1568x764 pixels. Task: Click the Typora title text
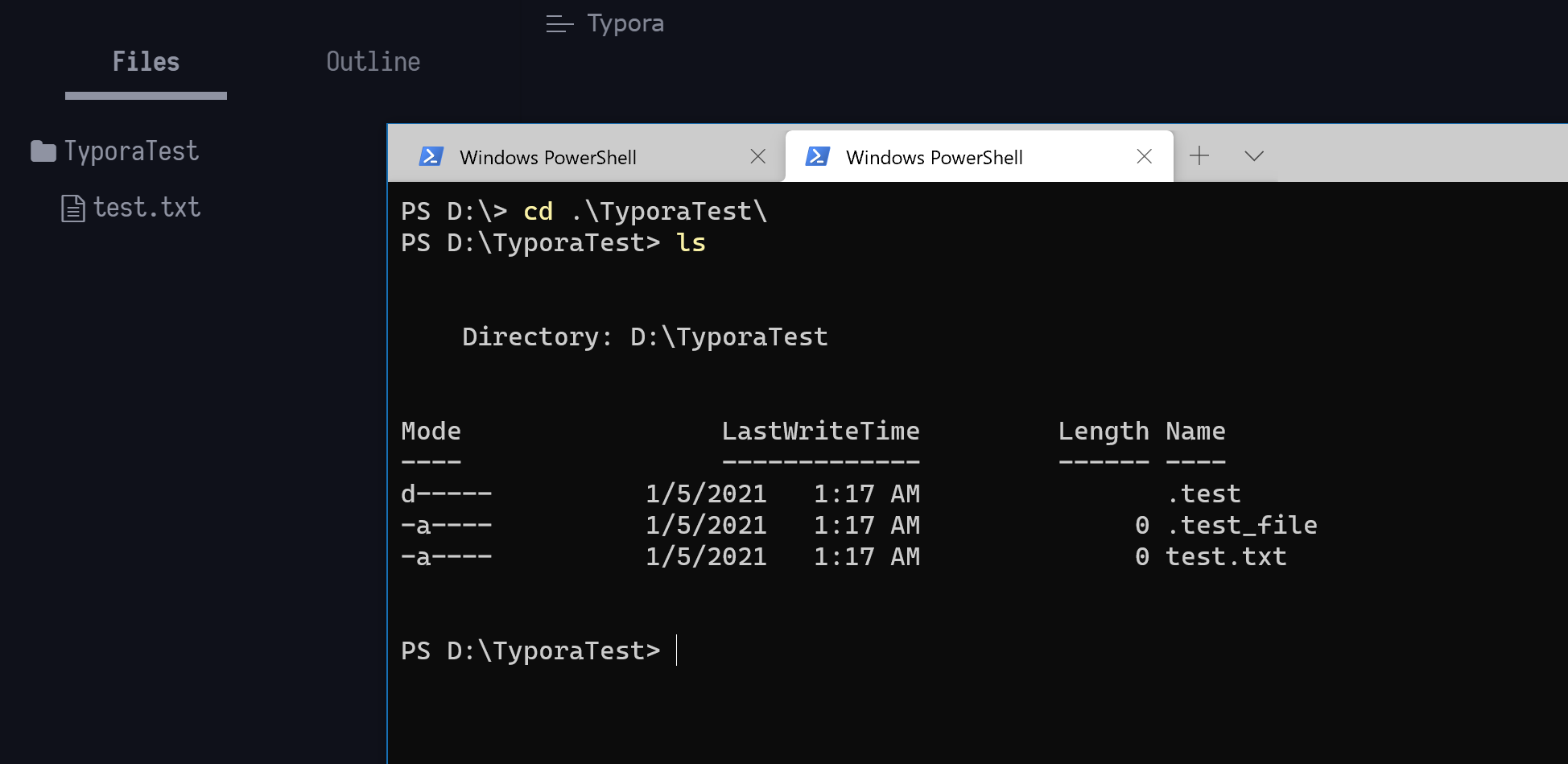[625, 23]
